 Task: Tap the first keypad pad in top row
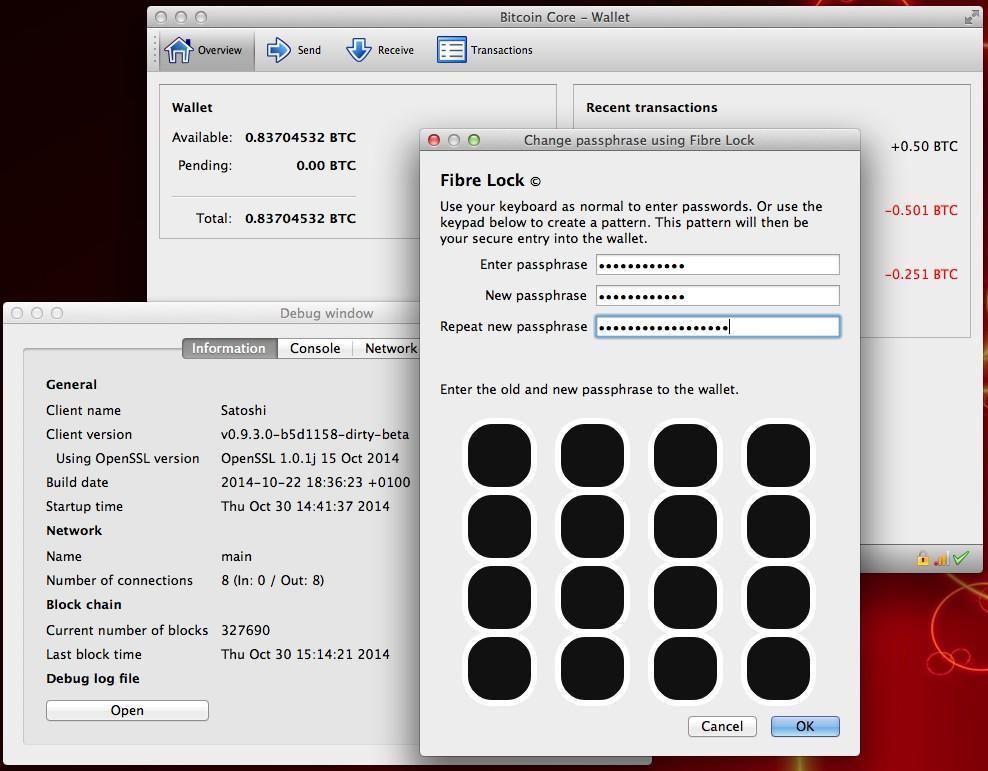coord(499,455)
